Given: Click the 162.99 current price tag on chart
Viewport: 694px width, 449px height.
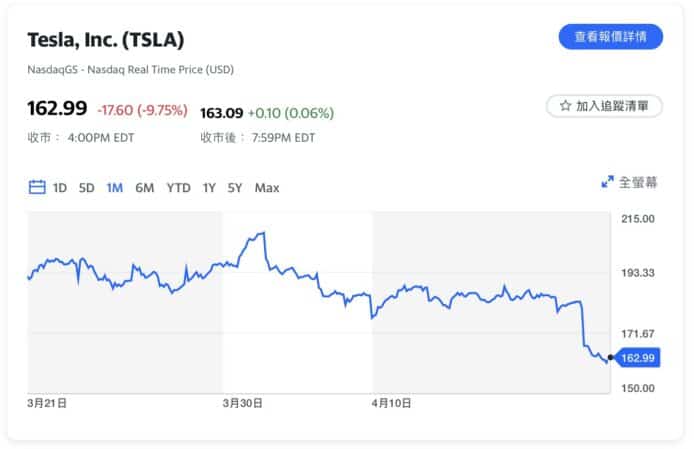Looking at the screenshot, I should [637, 357].
